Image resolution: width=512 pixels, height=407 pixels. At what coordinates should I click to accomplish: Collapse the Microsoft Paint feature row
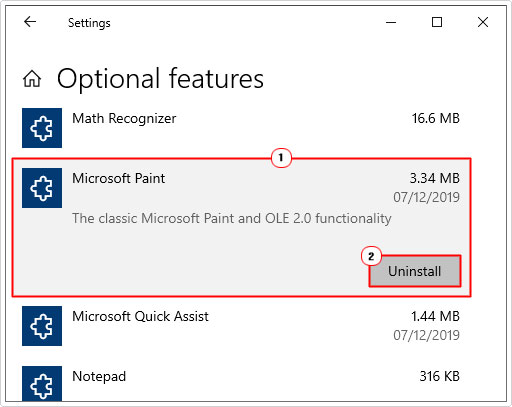[x=242, y=227]
